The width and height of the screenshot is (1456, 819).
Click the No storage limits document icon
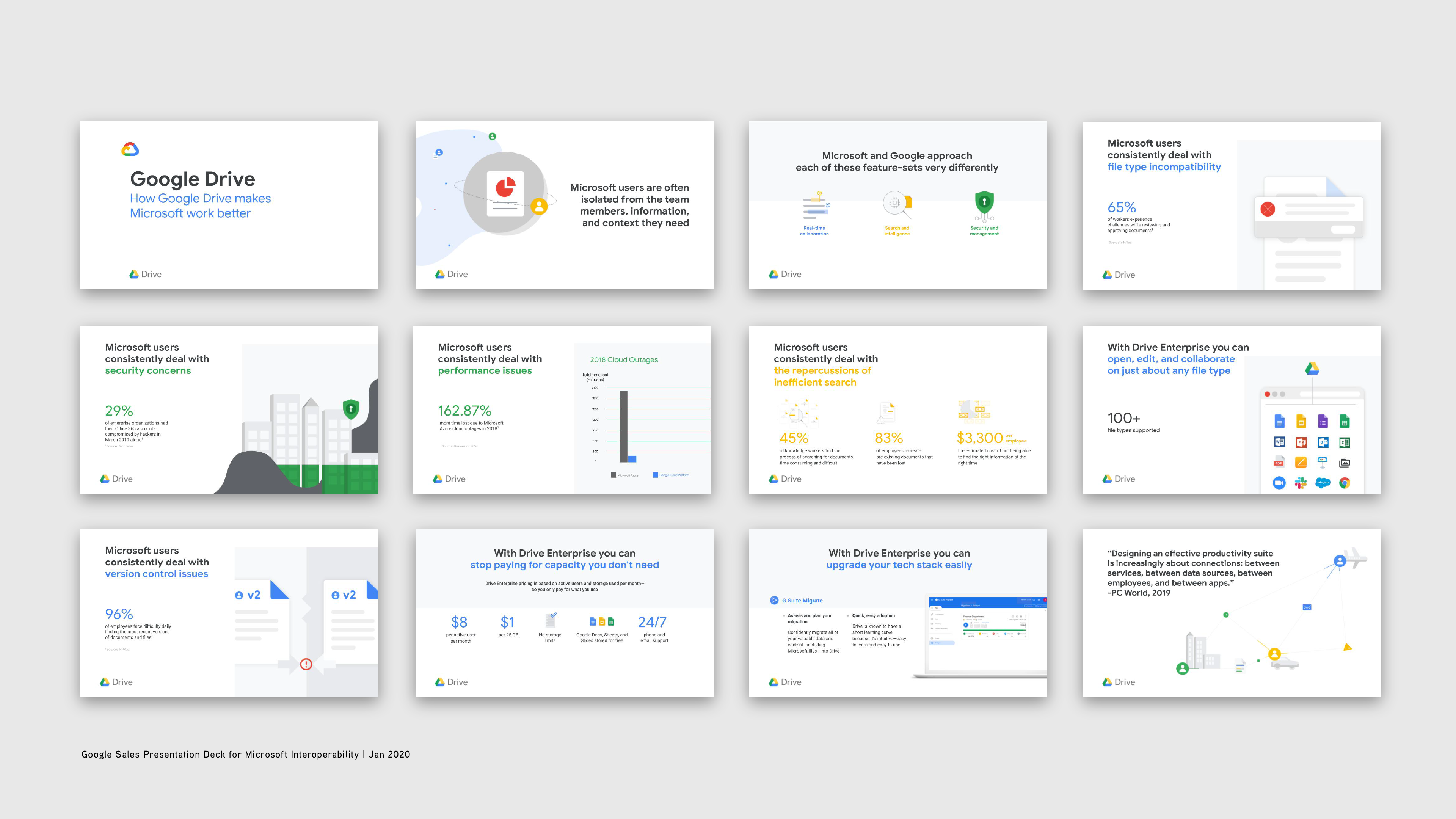551,620
